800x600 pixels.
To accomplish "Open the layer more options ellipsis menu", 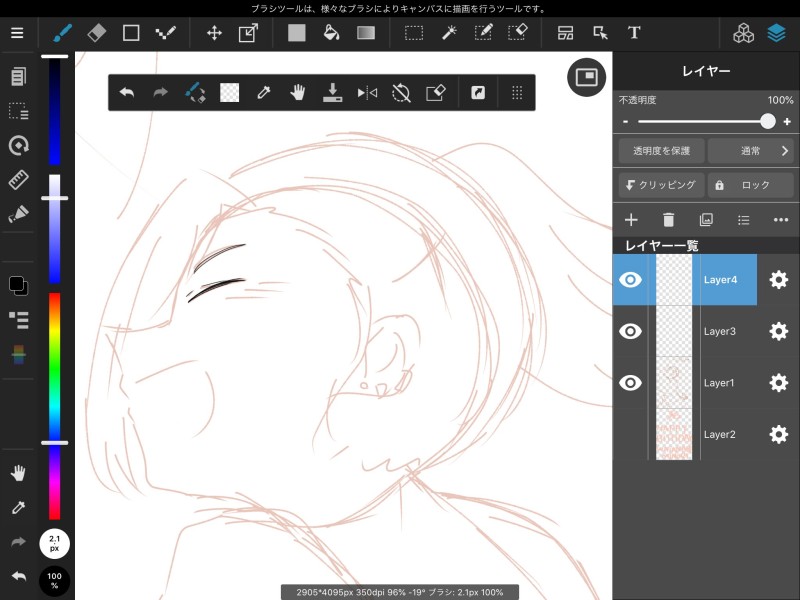I will coord(781,220).
